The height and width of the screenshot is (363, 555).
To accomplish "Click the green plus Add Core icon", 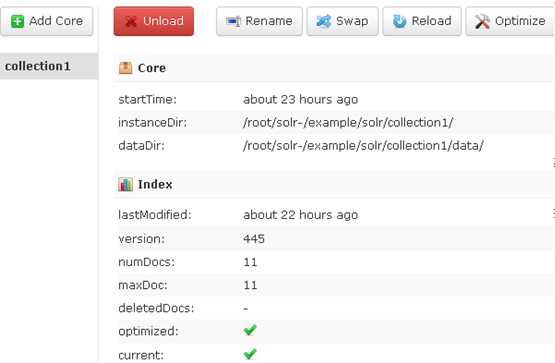I will point(17,21).
